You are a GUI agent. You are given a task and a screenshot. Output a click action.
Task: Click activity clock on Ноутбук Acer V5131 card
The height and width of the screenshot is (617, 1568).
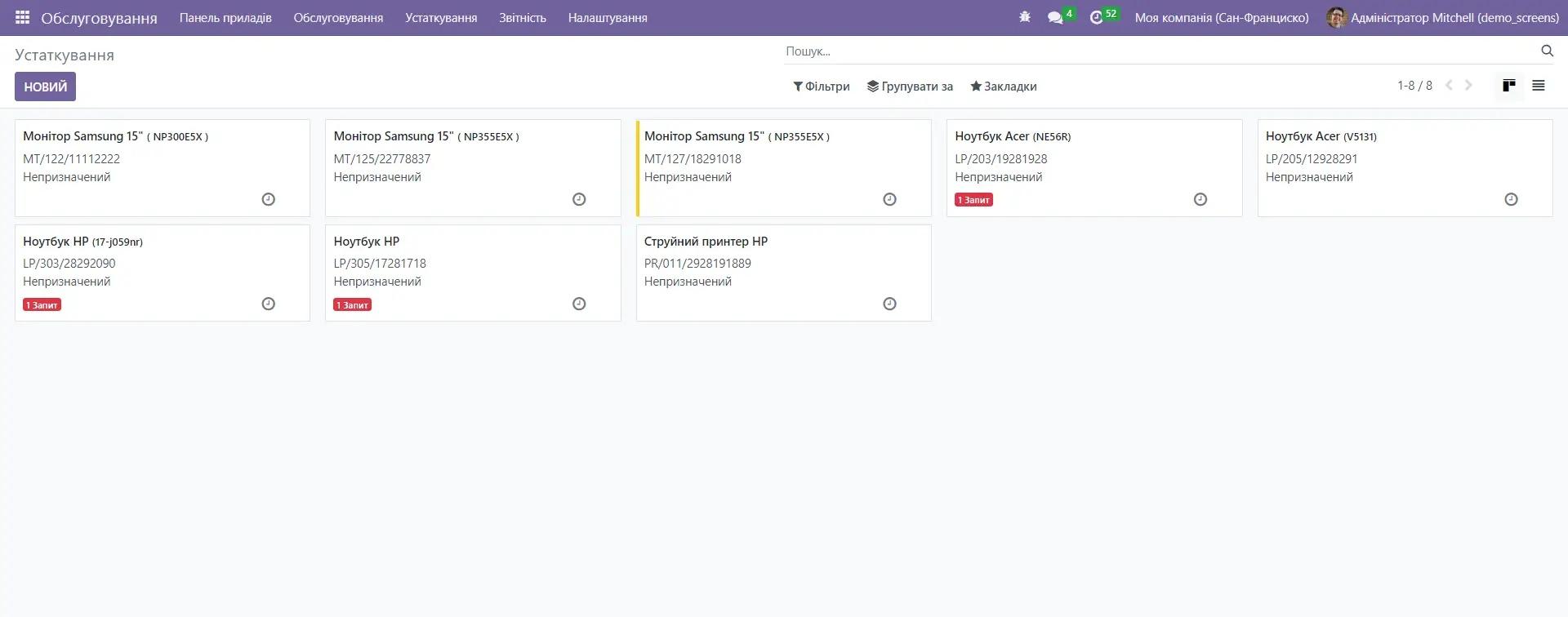tap(1511, 199)
